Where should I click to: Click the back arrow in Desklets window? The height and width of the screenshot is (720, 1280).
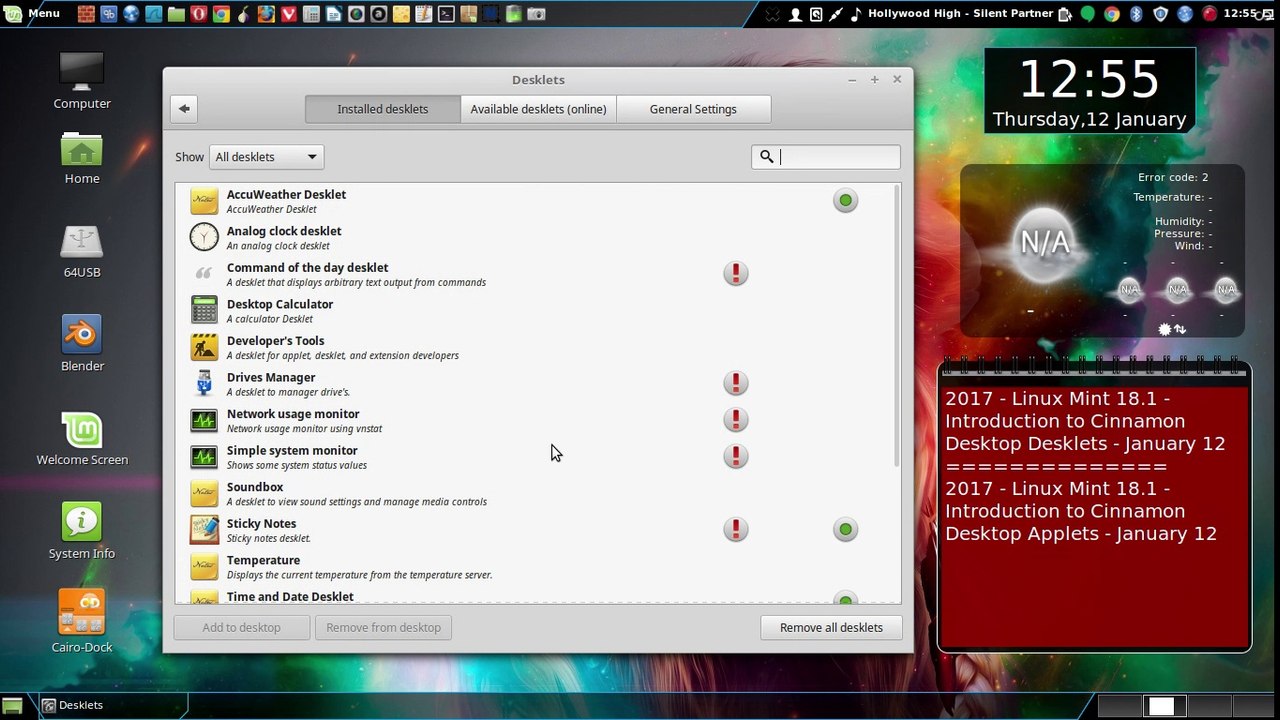point(184,109)
